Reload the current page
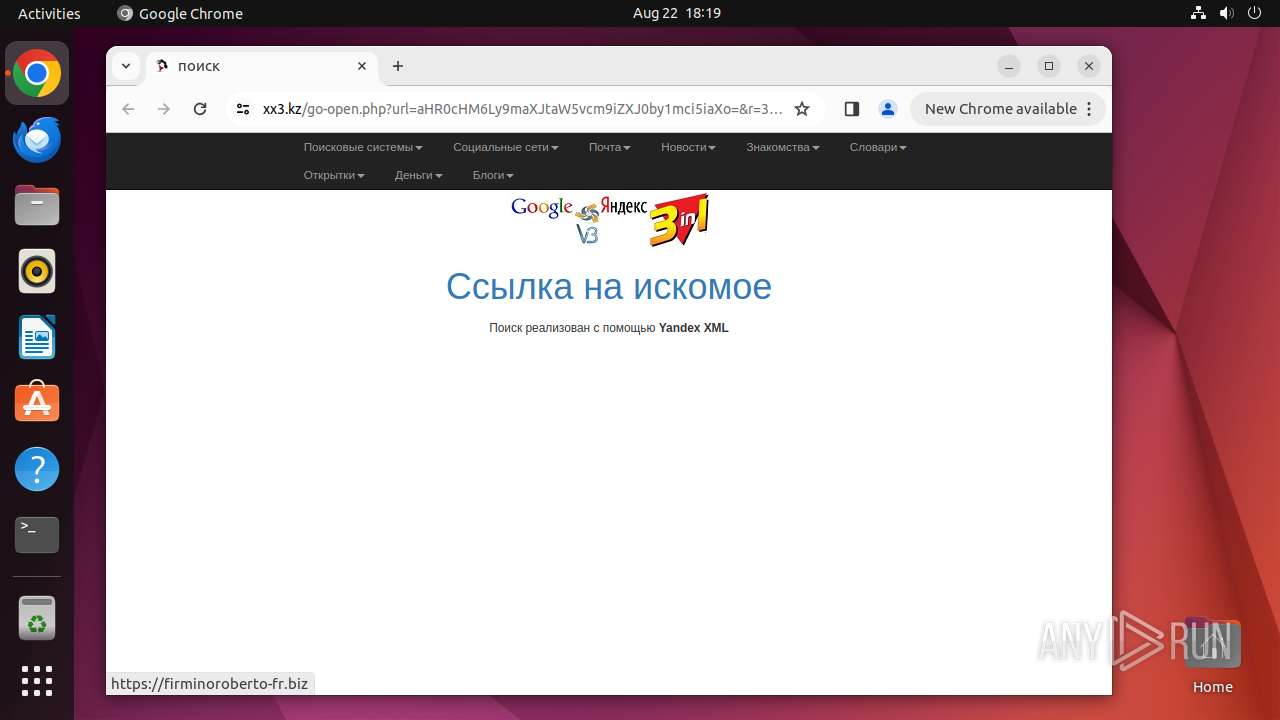Image resolution: width=1280 pixels, height=720 pixels. (x=200, y=109)
